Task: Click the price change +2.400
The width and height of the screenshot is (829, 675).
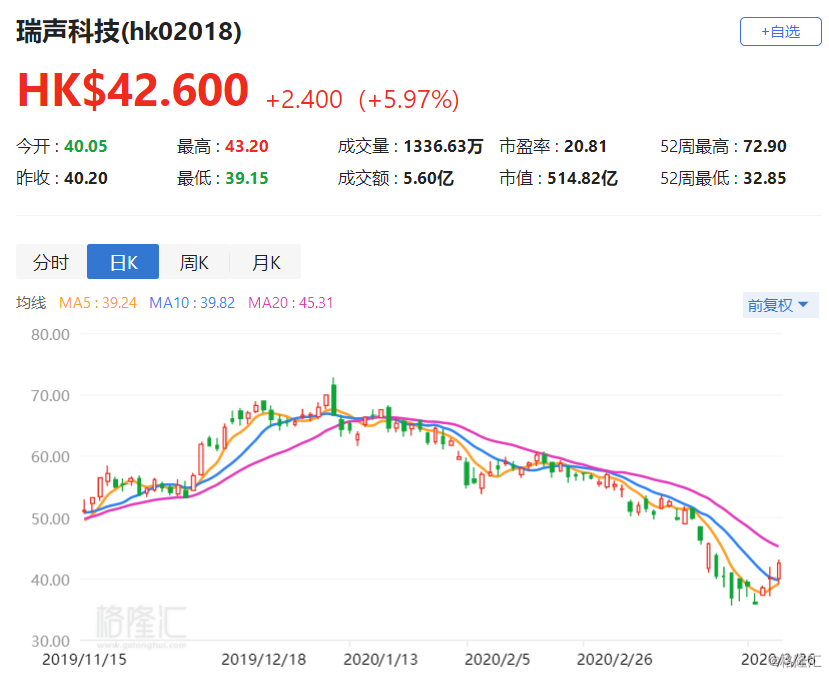Action: click(x=304, y=99)
